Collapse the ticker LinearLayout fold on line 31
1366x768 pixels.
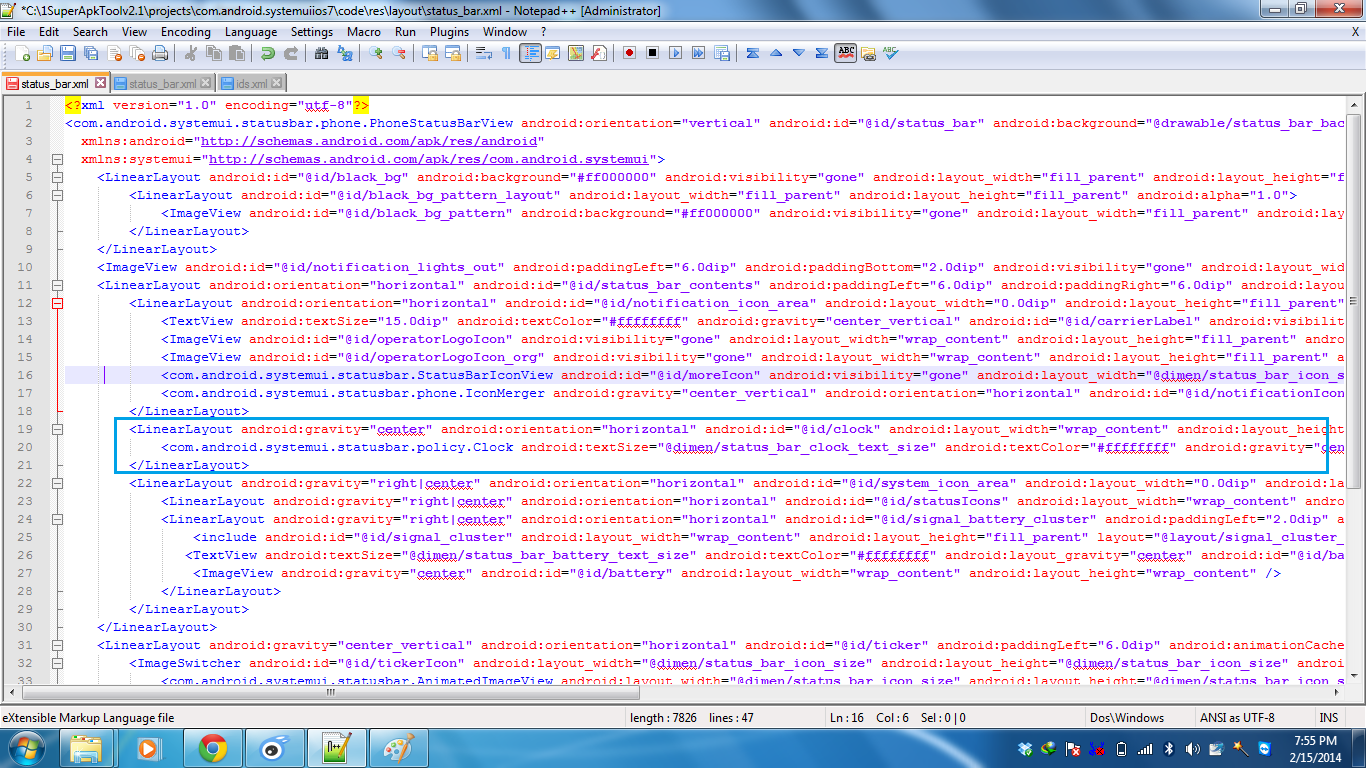pos(57,645)
